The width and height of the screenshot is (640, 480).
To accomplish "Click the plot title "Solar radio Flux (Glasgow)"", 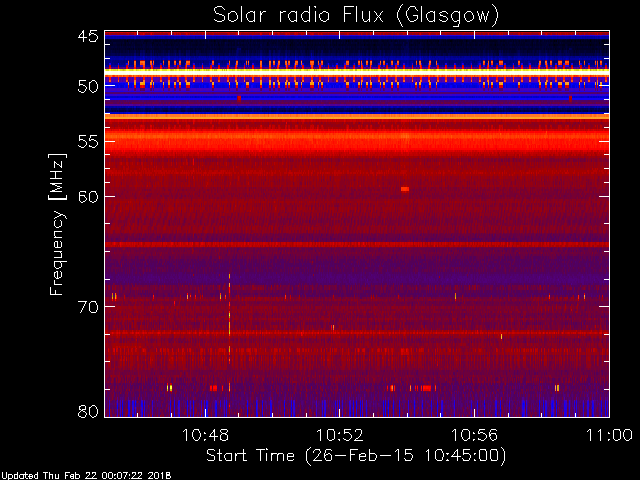I will [x=356, y=16].
